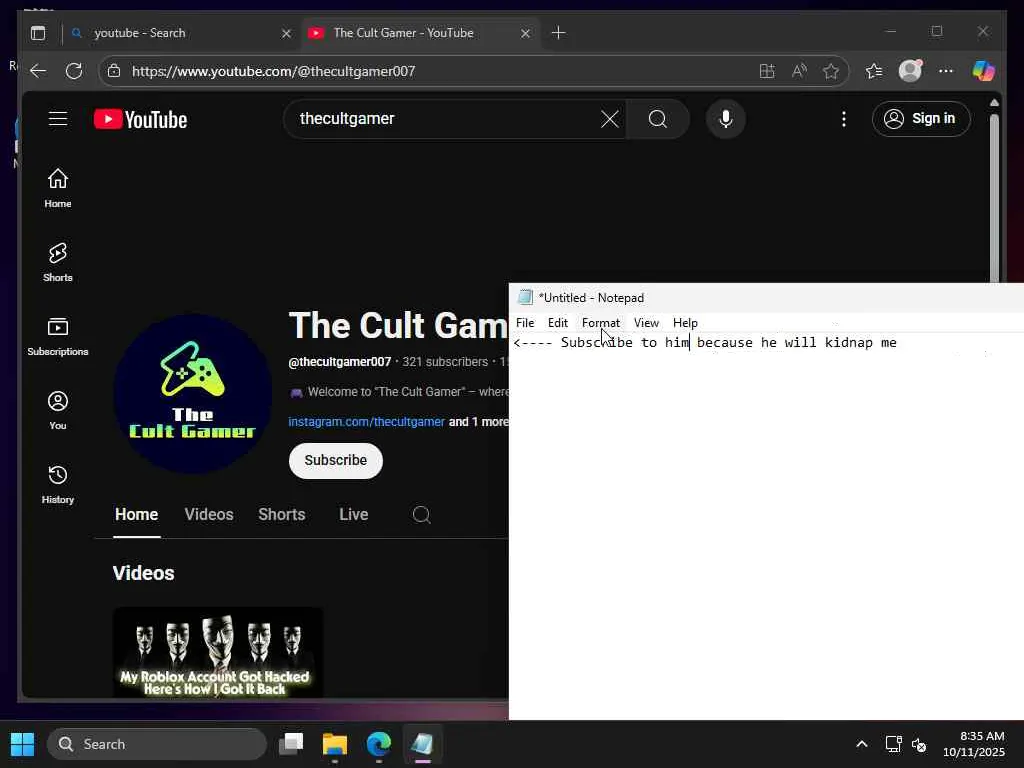The image size is (1024, 768).
Task: Go to Home in the YouTube sidebar
Action: click(57, 188)
